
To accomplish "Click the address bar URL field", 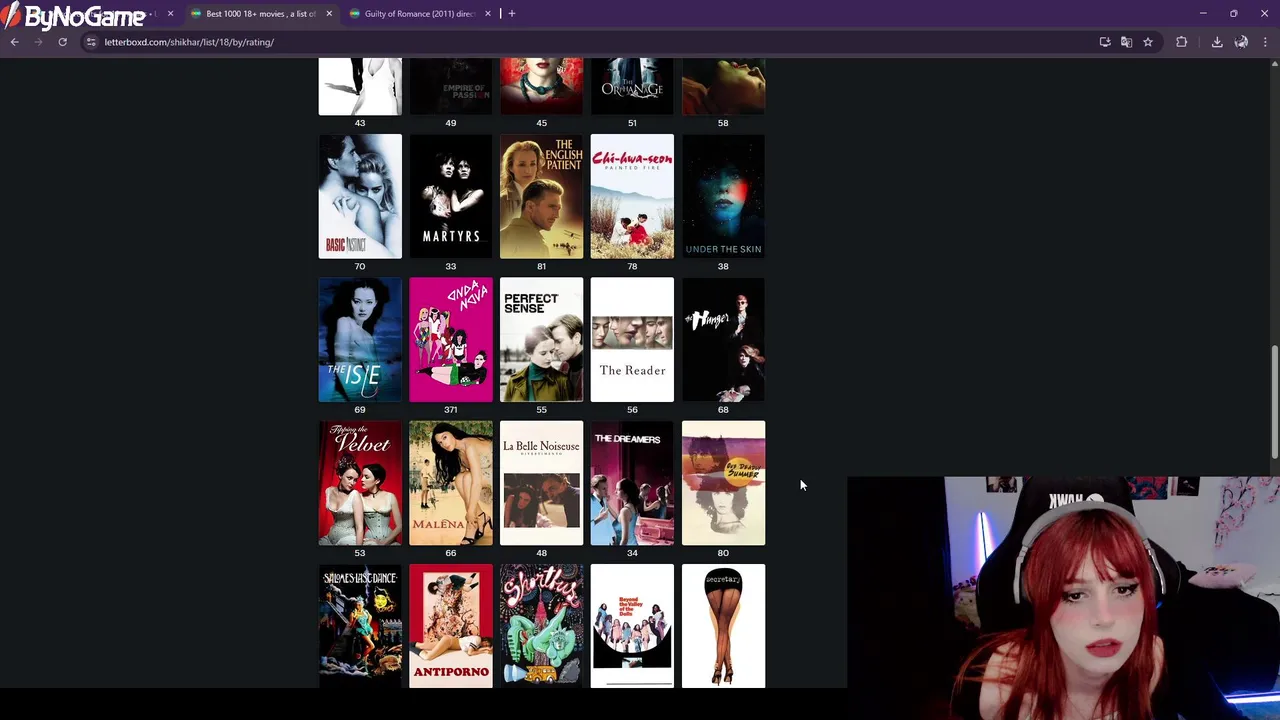I will [590, 42].
